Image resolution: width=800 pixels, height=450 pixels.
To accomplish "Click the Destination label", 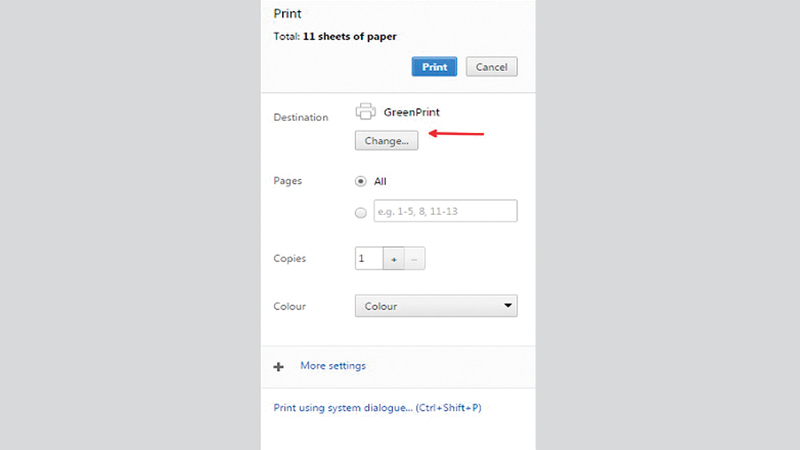I will [x=300, y=118].
